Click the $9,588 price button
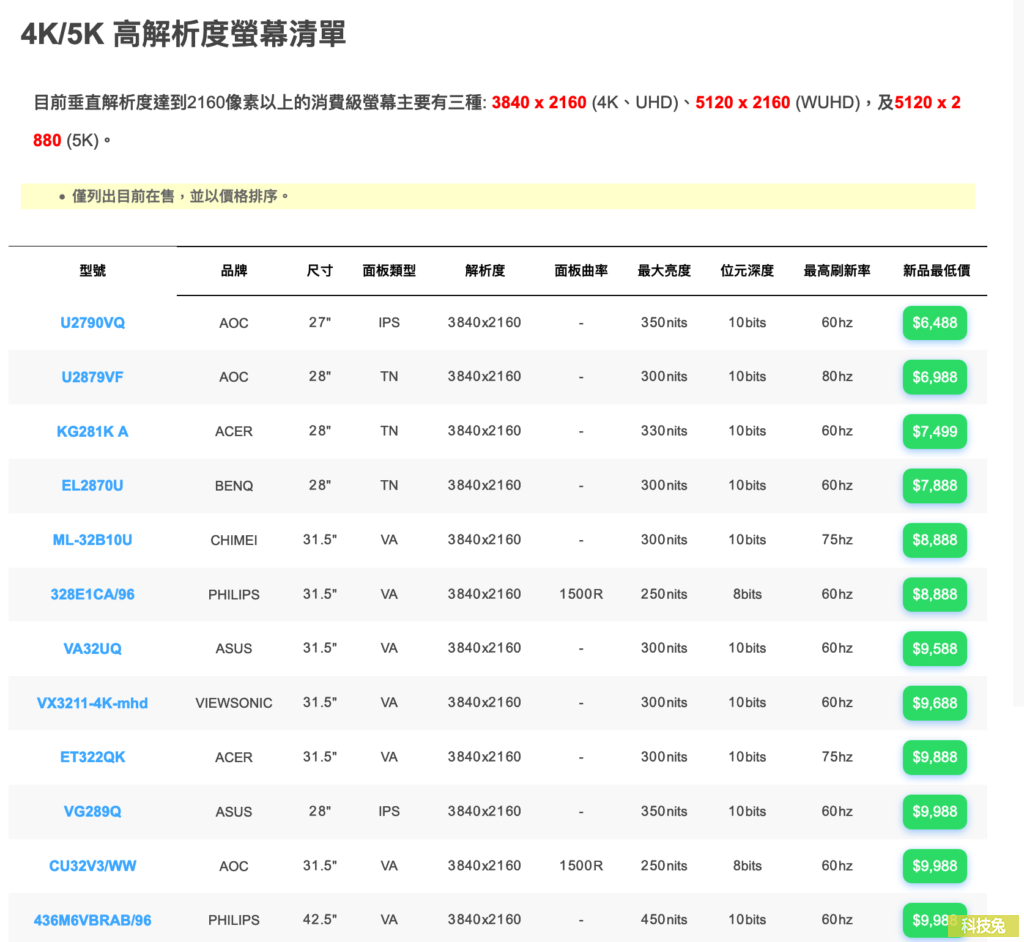This screenshot has width=1024, height=942. click(935, 649)
